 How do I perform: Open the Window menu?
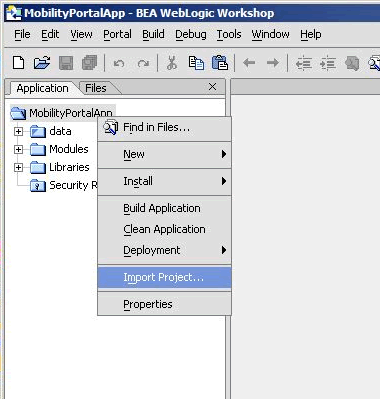[x=270, y=34]
